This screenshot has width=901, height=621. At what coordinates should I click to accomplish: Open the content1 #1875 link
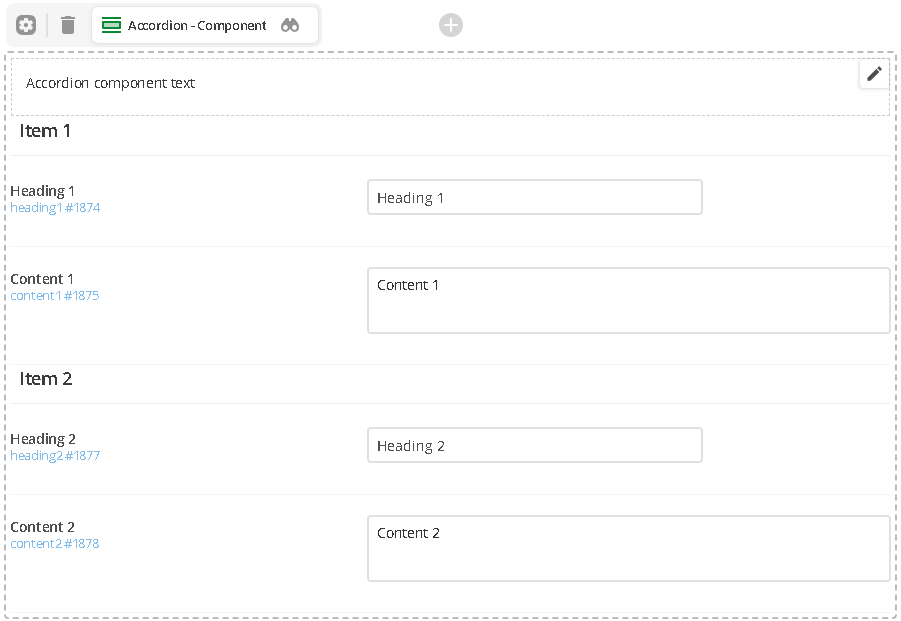[55, 295]
